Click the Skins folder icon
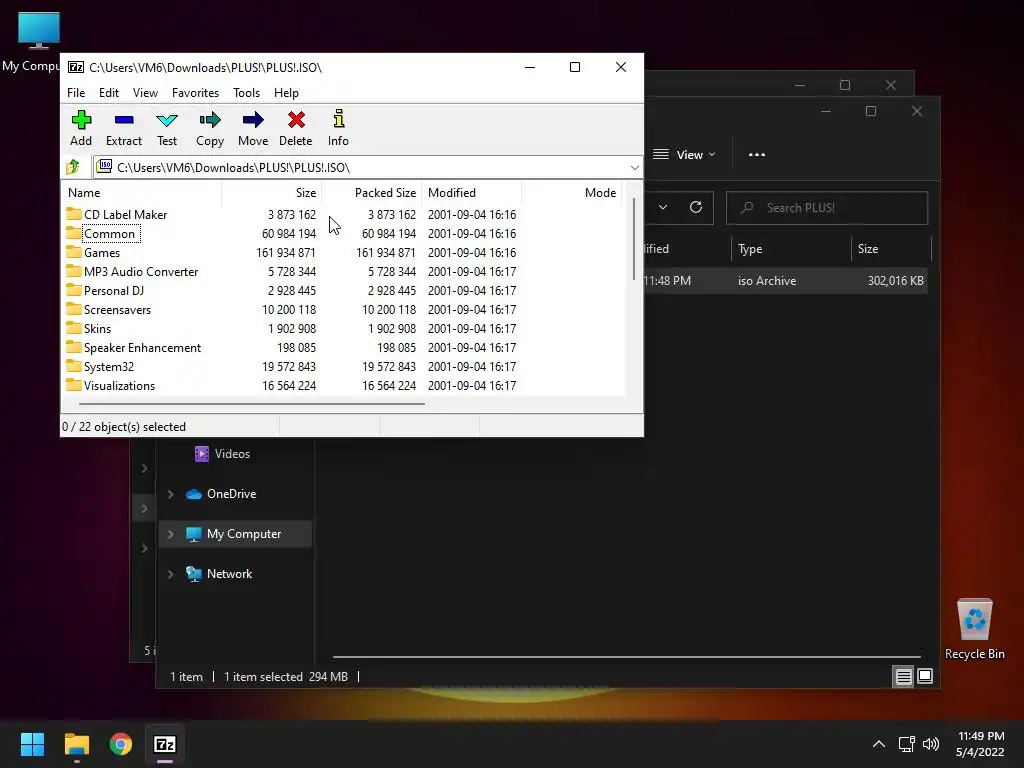This screenshot has width=1024, height=768. [74, 328]
